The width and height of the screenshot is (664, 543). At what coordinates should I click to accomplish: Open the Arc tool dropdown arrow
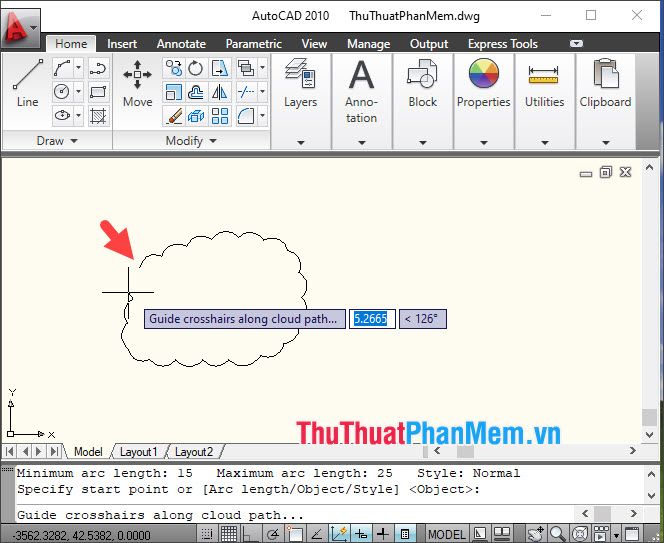(78, 68)
